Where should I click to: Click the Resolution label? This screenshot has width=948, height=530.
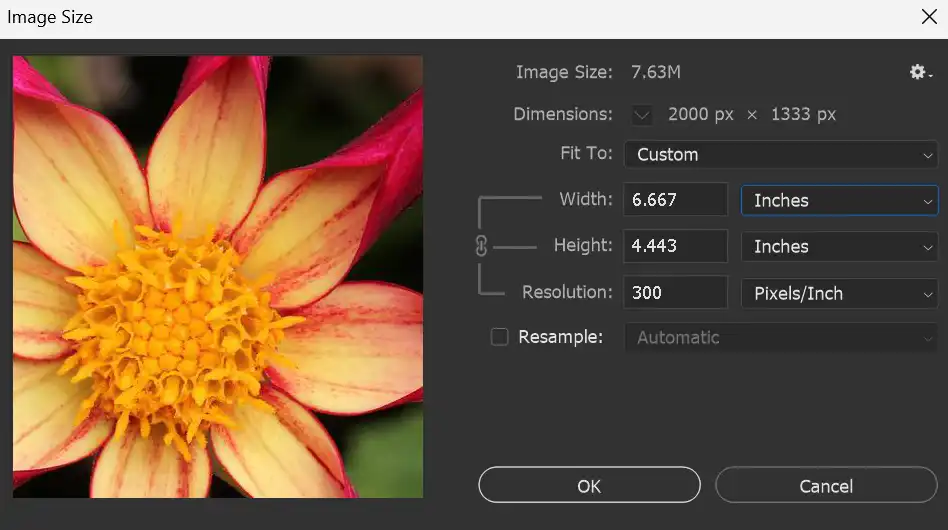567,292
